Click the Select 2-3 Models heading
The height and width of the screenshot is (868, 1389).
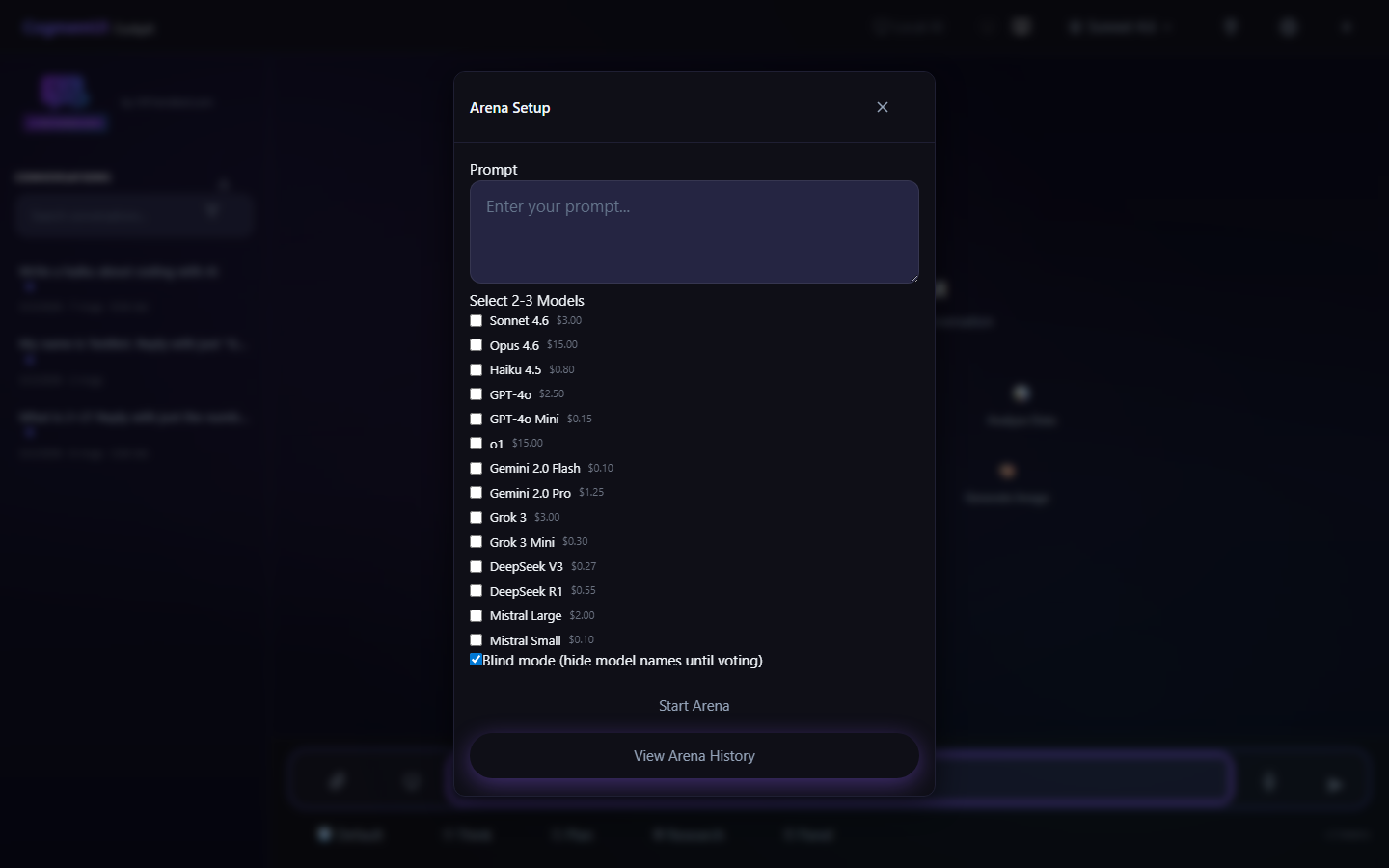pos(527,301)
